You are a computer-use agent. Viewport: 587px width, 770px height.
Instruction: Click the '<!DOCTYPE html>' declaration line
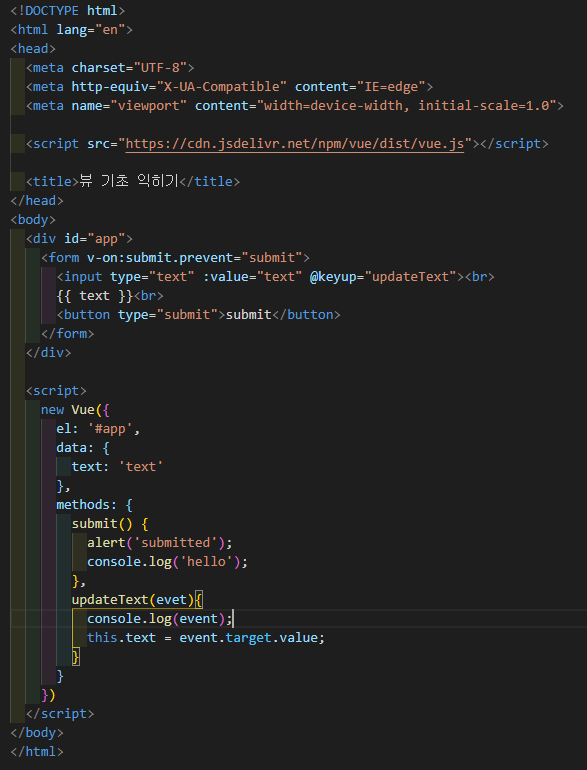tap(68, 10)
